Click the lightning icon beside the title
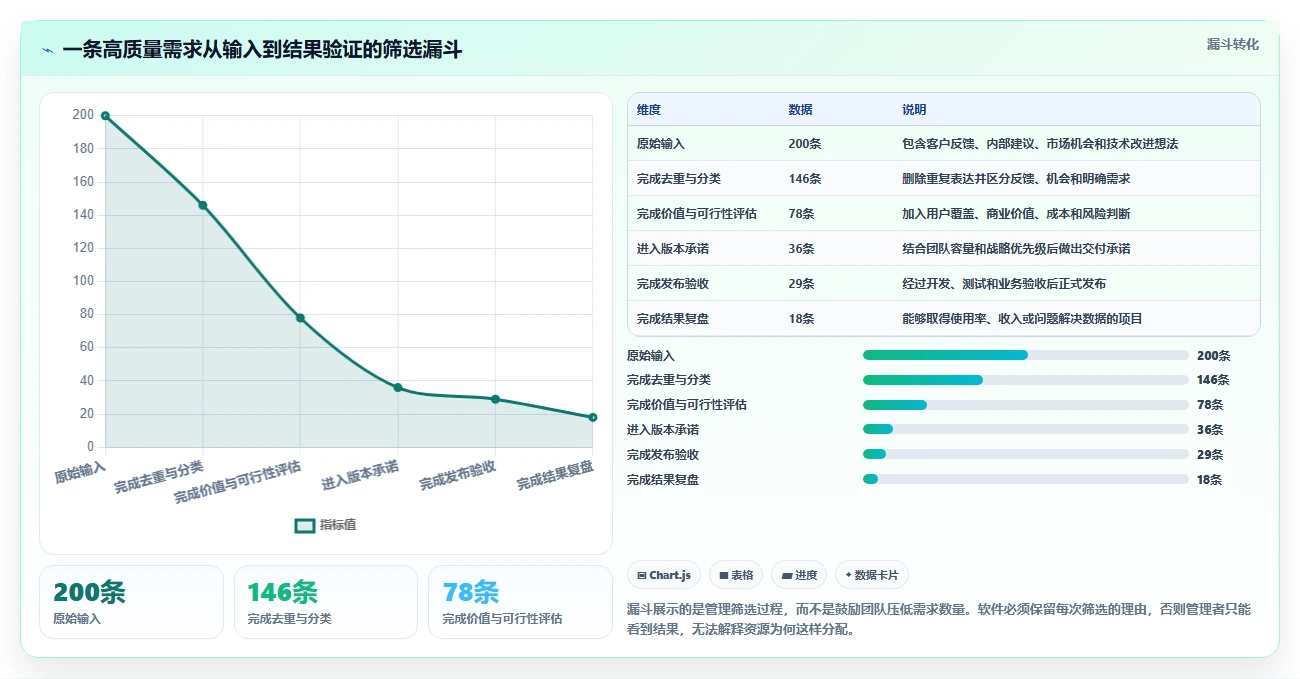1300x679 pixels. 47,50
